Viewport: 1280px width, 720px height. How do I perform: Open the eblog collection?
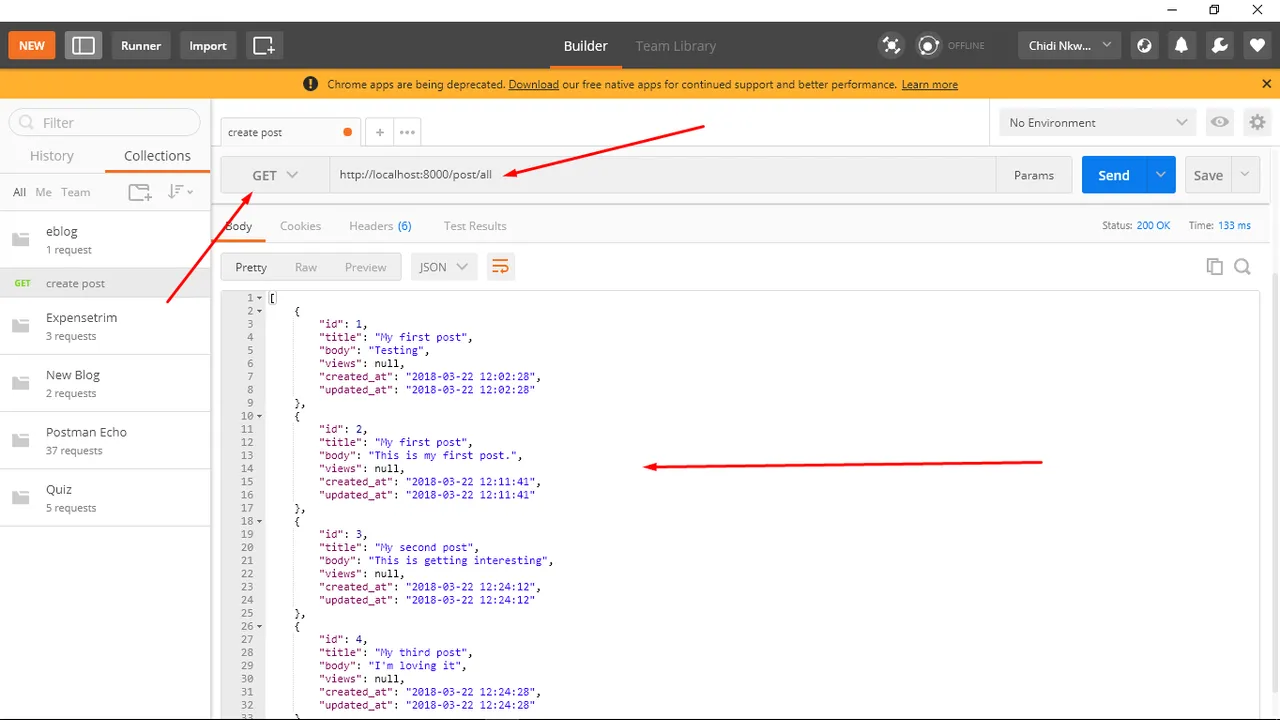point(105,240)
